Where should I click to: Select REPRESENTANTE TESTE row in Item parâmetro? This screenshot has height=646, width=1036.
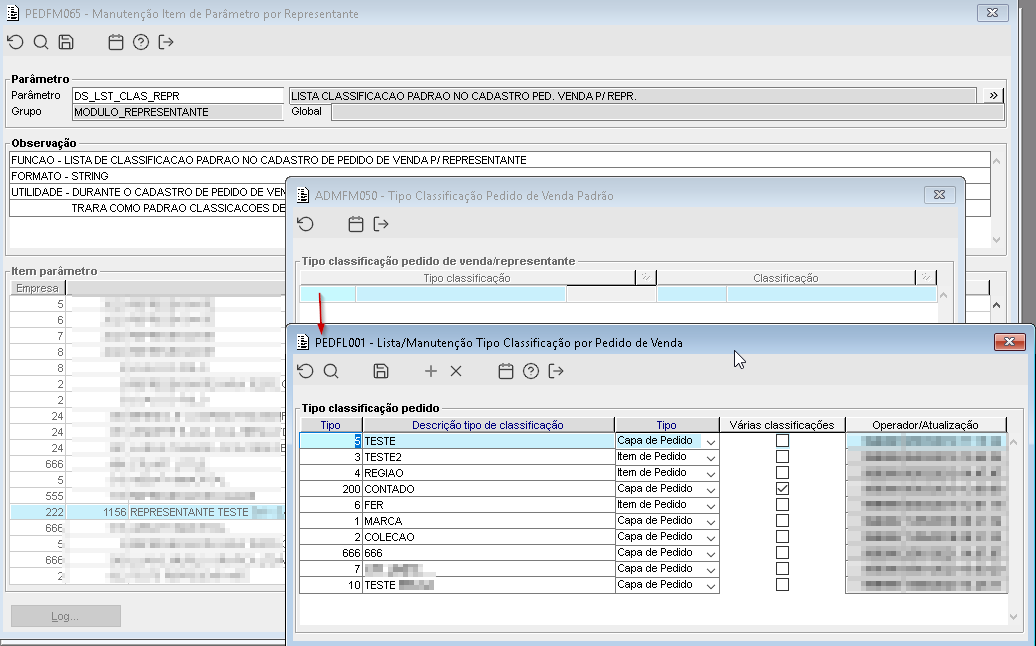click(x=148, y=512)
